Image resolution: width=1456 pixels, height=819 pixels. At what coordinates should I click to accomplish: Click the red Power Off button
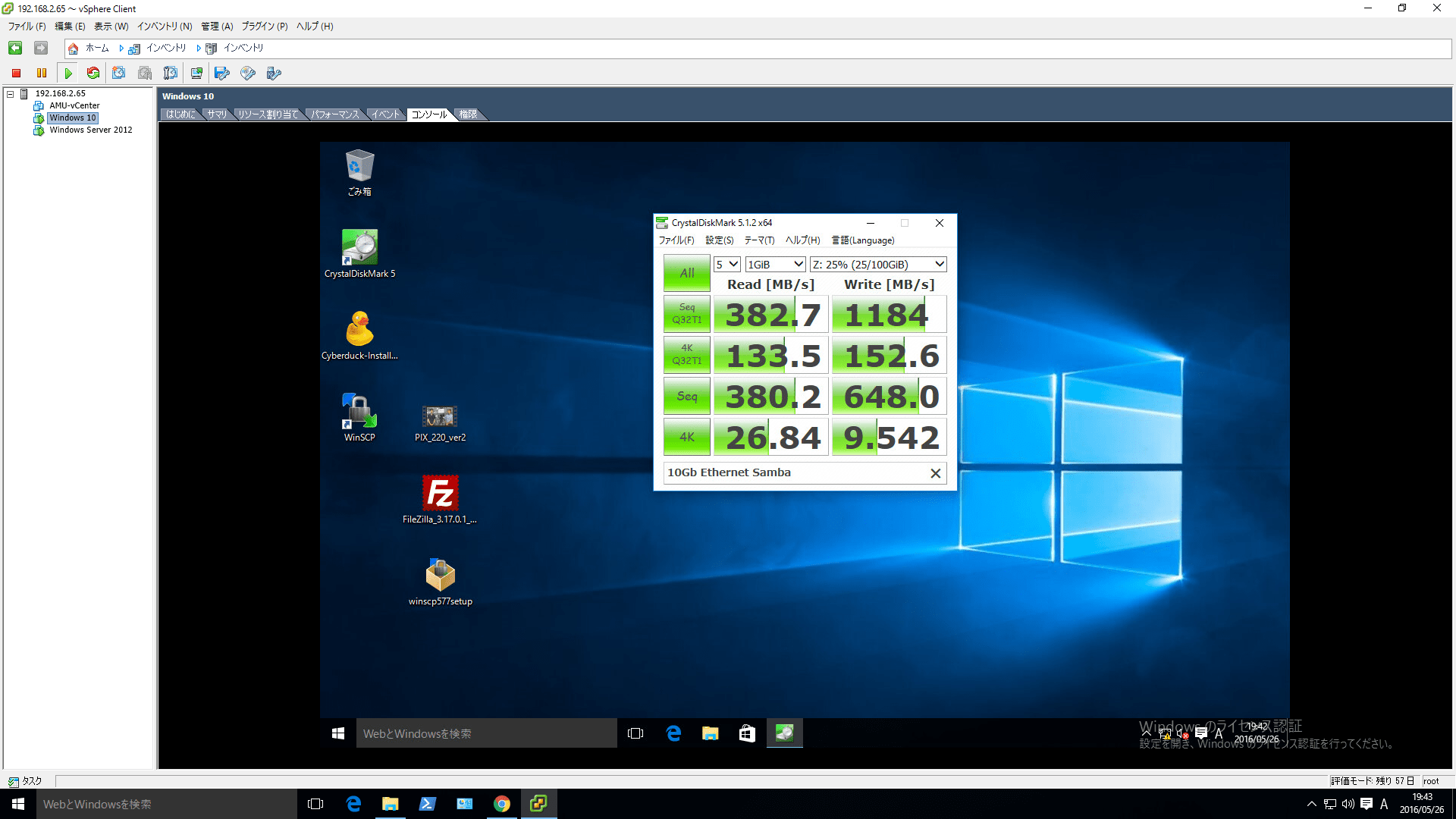(16, 73)
